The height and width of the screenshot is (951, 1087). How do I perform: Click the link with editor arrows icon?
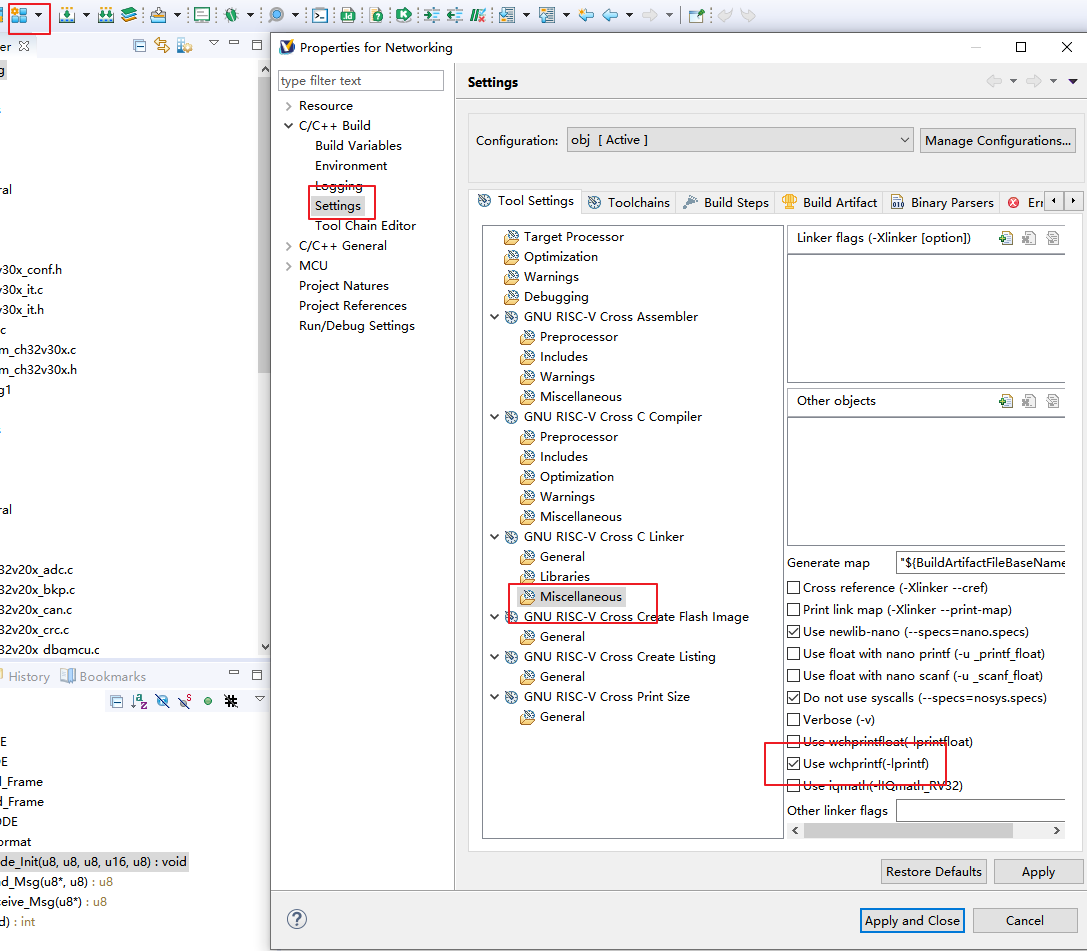[x=162, y=46]
